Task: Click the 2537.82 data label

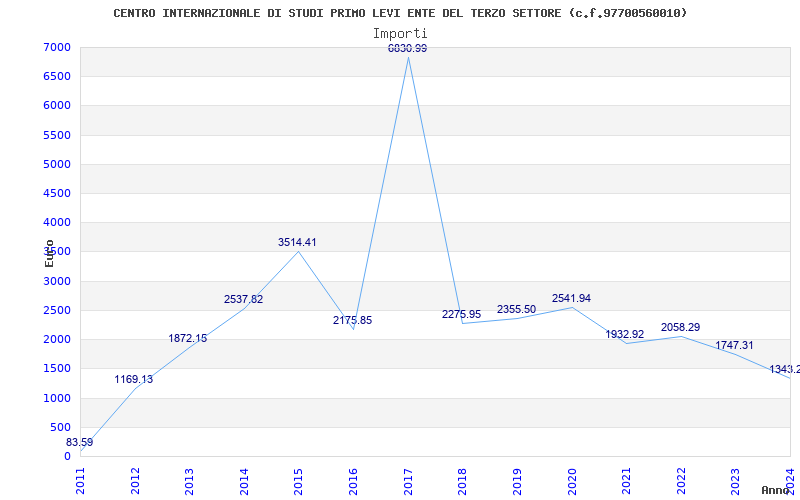Action: 243,299
